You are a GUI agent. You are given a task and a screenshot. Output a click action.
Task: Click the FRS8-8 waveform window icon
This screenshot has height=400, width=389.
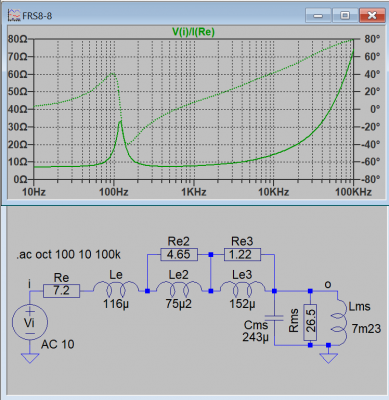[x=14, y=15]
